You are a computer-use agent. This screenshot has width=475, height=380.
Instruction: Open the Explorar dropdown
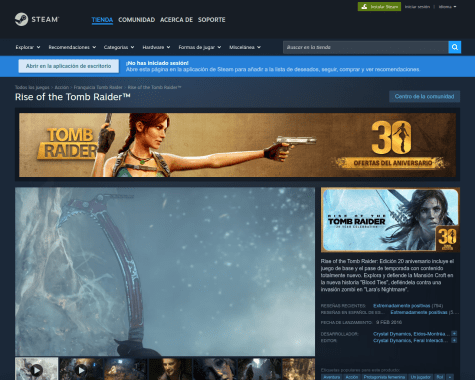pyautogui.click(x=28, y=47)
